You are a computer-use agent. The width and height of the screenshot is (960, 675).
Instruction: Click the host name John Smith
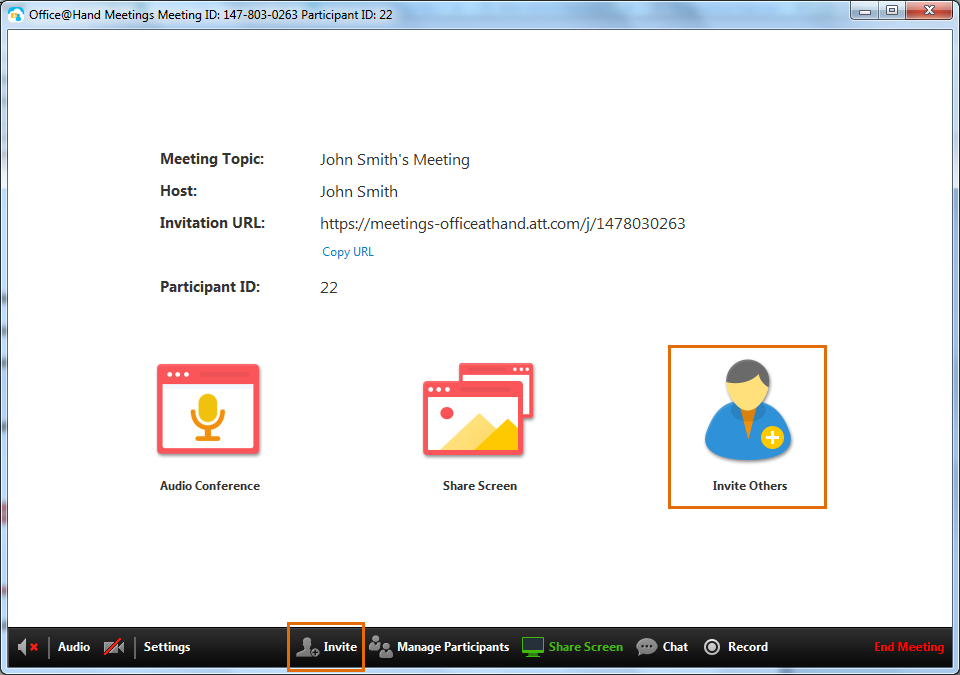[x=359, y=192]
